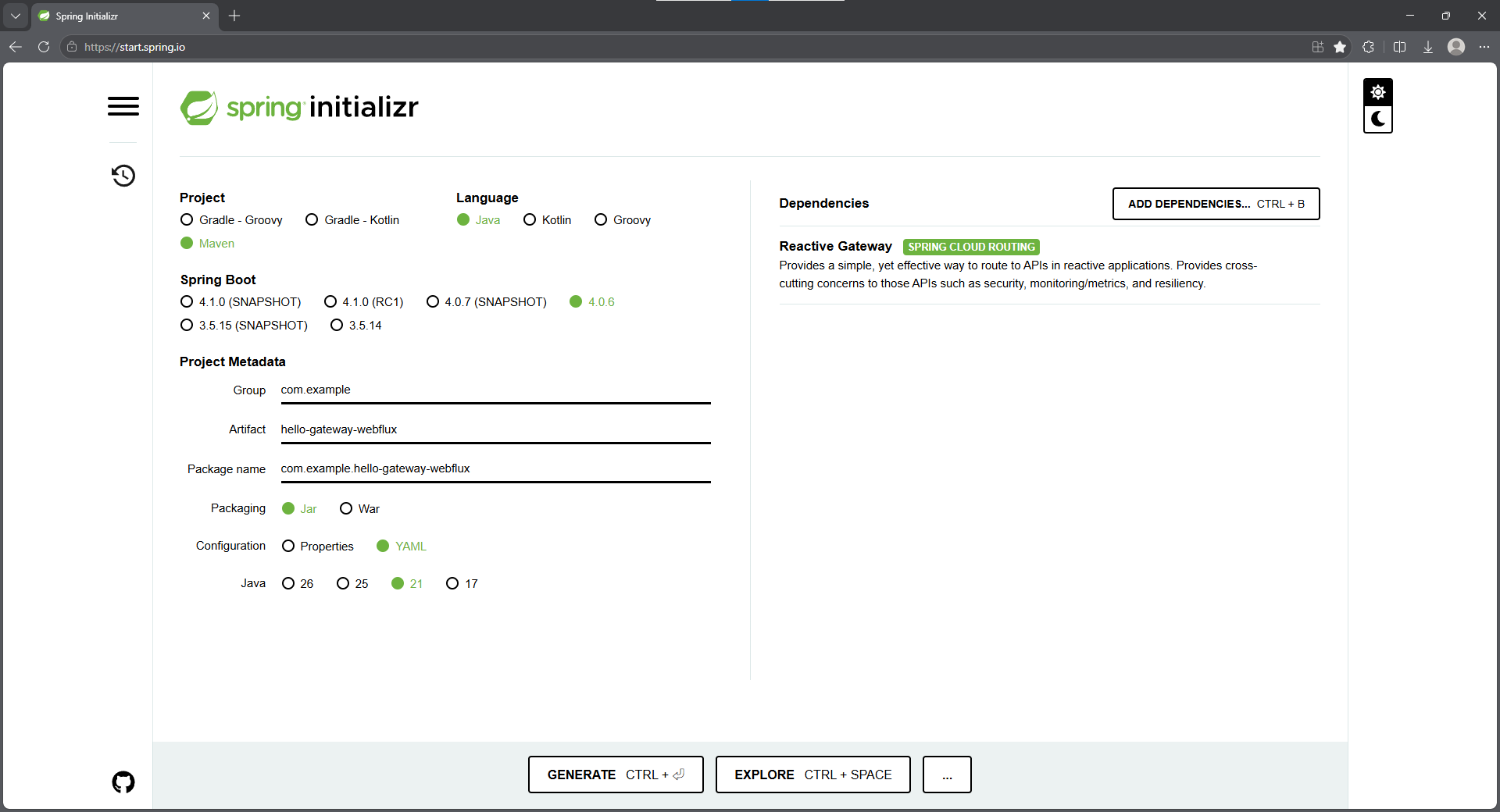Click the Spring Initializr browser tab
Image resolution: width=1500 pixels, height=812 pixels.
tap(125, 16)
